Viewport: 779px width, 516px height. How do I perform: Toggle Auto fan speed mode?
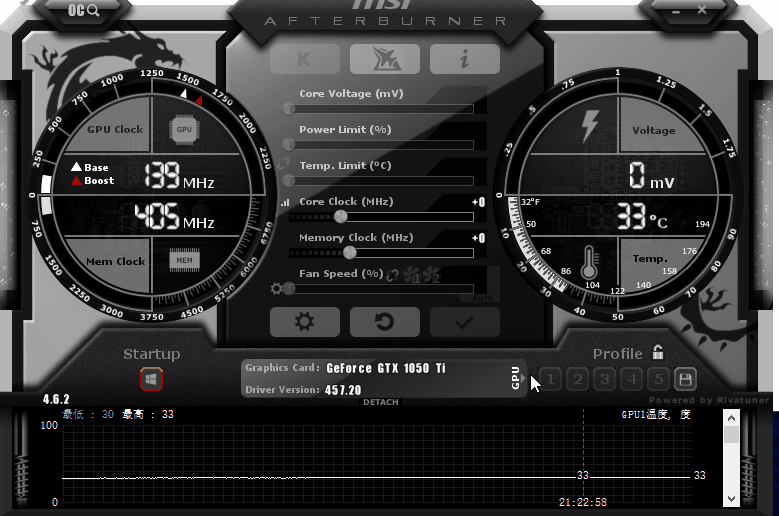coord(484,296)
